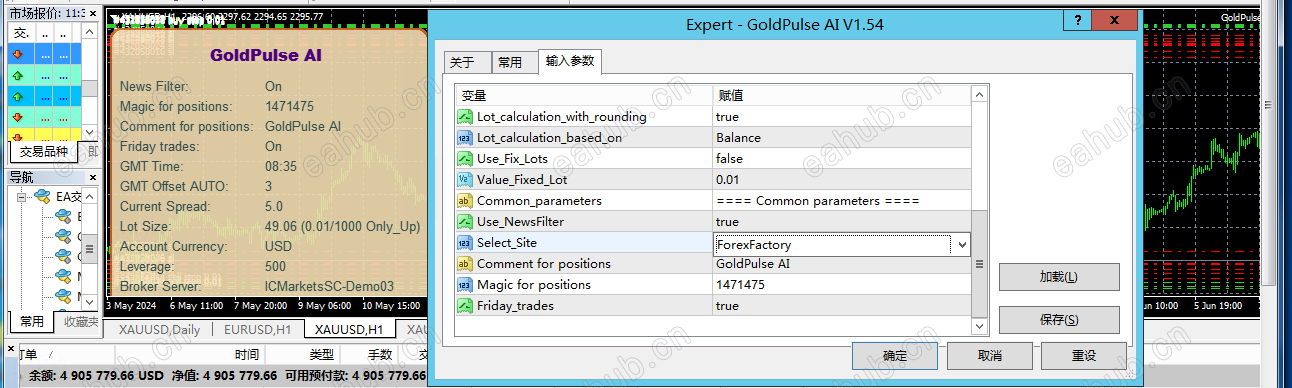Click the Market Watch scroll down arrow
This screenshot has height=388, width=1292.
[90, 133]
